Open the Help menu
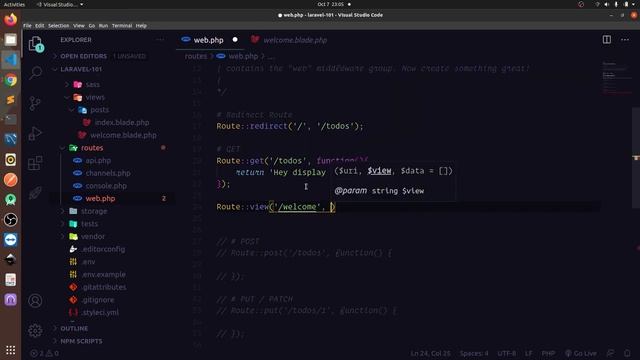Viewport: 640px width, 360px height. (141, 26)
